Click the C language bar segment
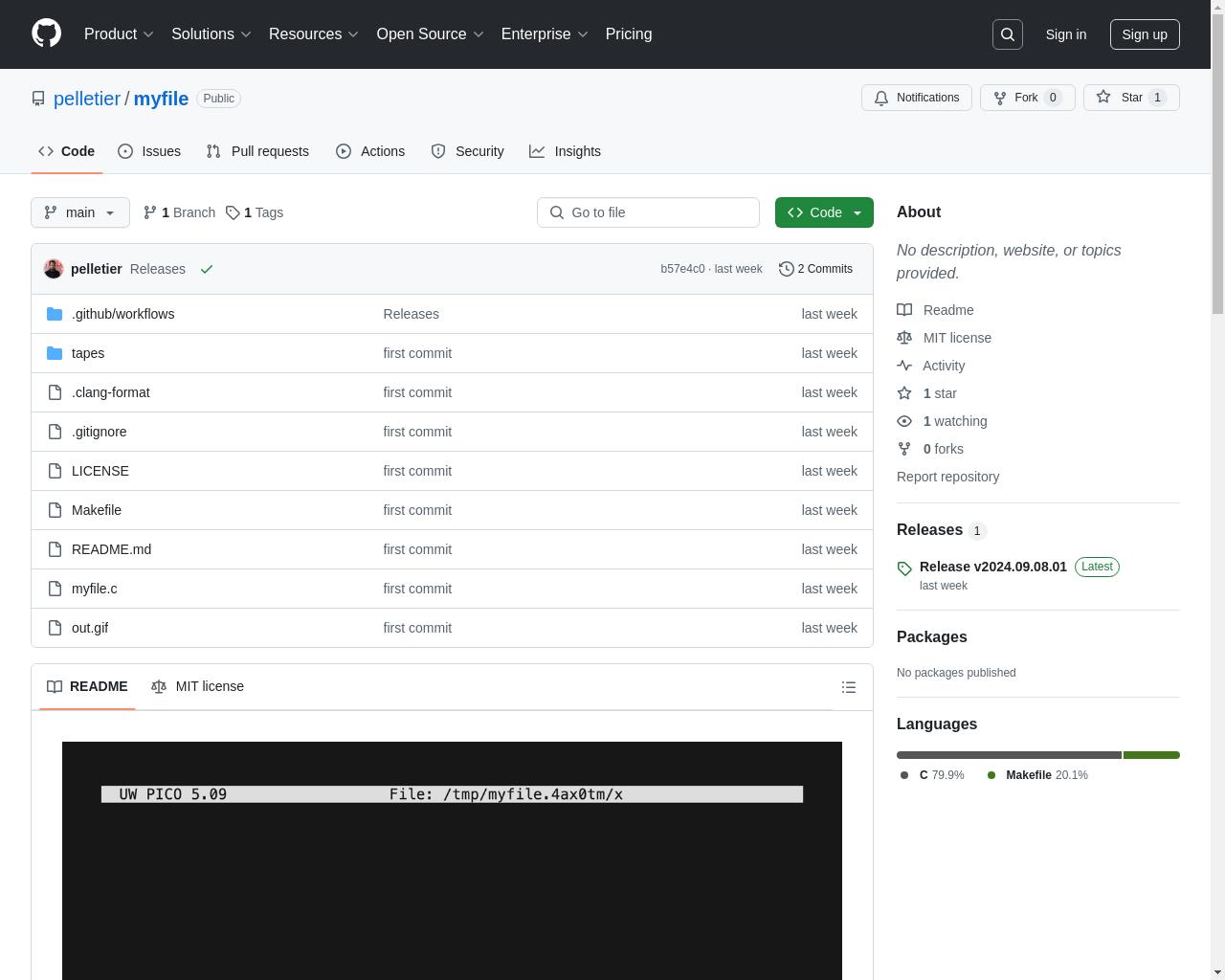The width and height of the screenshot is (1225, 980). pos(1009,755)
